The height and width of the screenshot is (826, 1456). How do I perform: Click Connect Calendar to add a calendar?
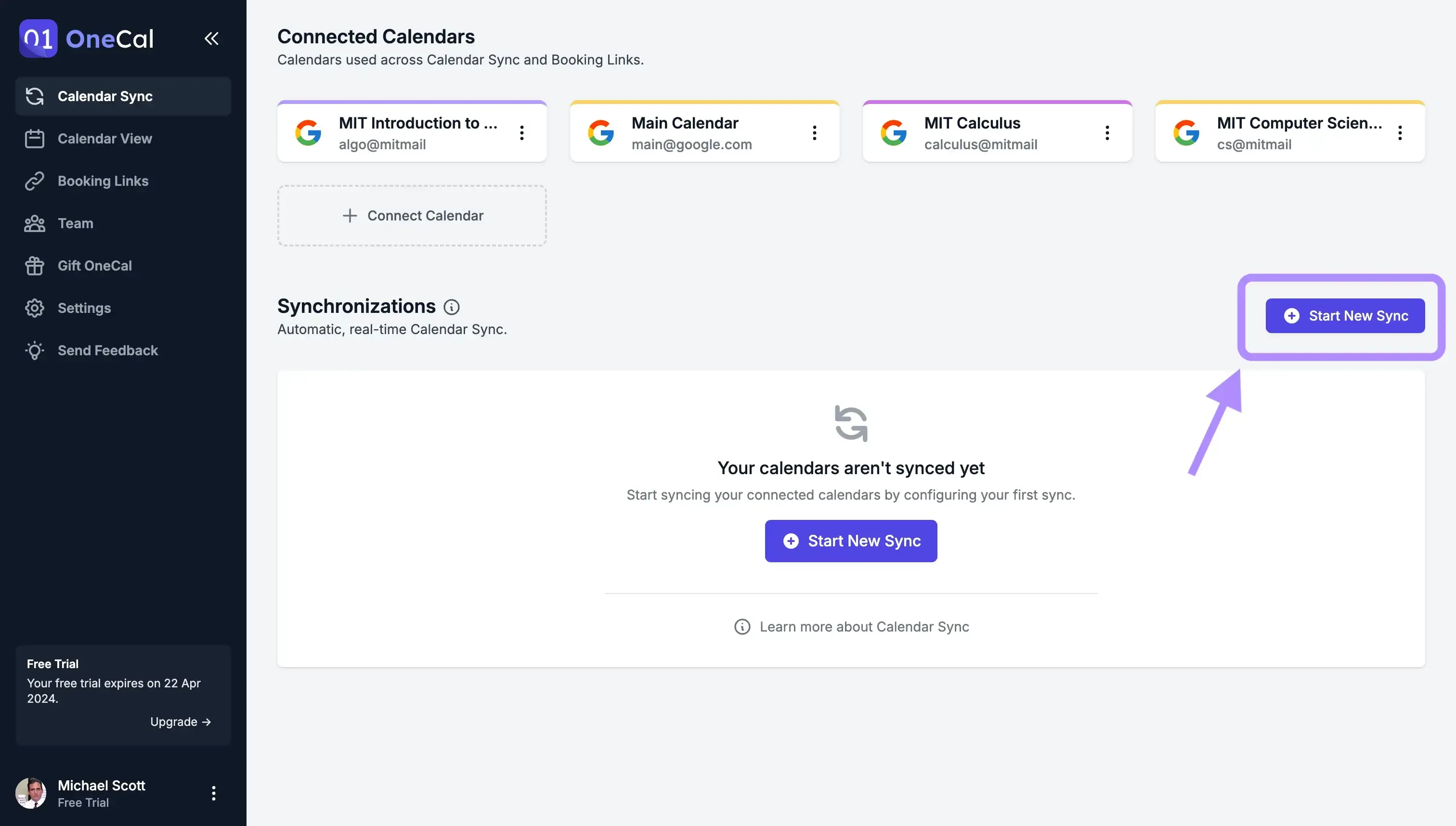pos(412,216)
